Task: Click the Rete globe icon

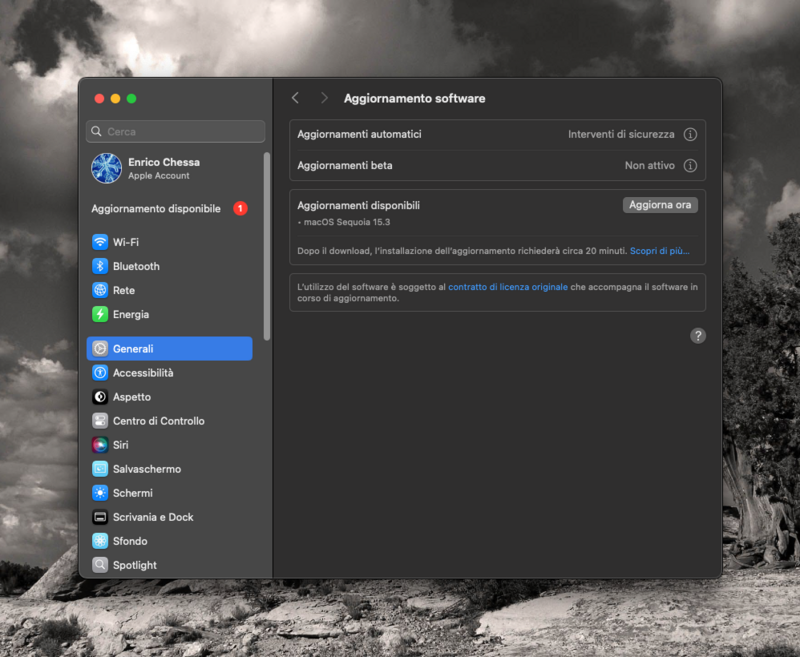Action: coord(100,290)
